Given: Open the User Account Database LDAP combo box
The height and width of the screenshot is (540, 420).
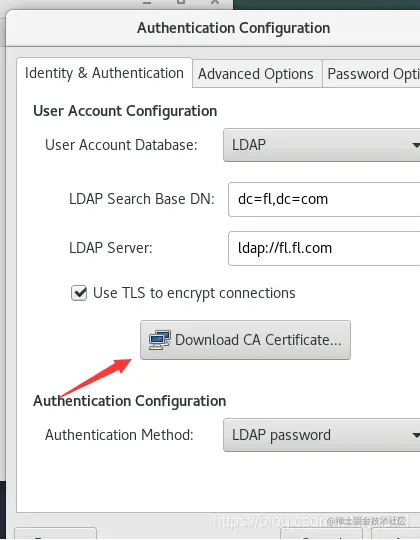Looking at the screenshot, I should [x=322, y=145].
